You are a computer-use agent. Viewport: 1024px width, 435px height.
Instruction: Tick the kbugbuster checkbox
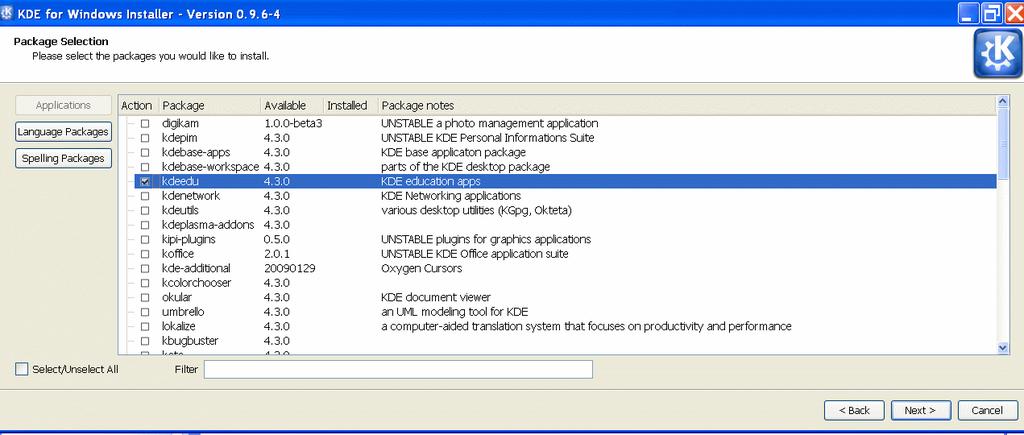point(145,341)
